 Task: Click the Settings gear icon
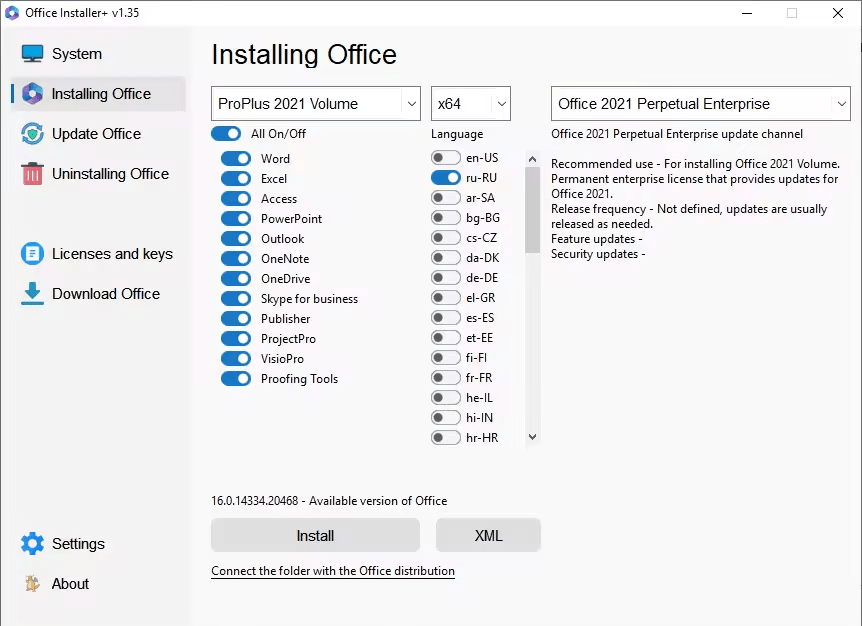tap(32, 544)
